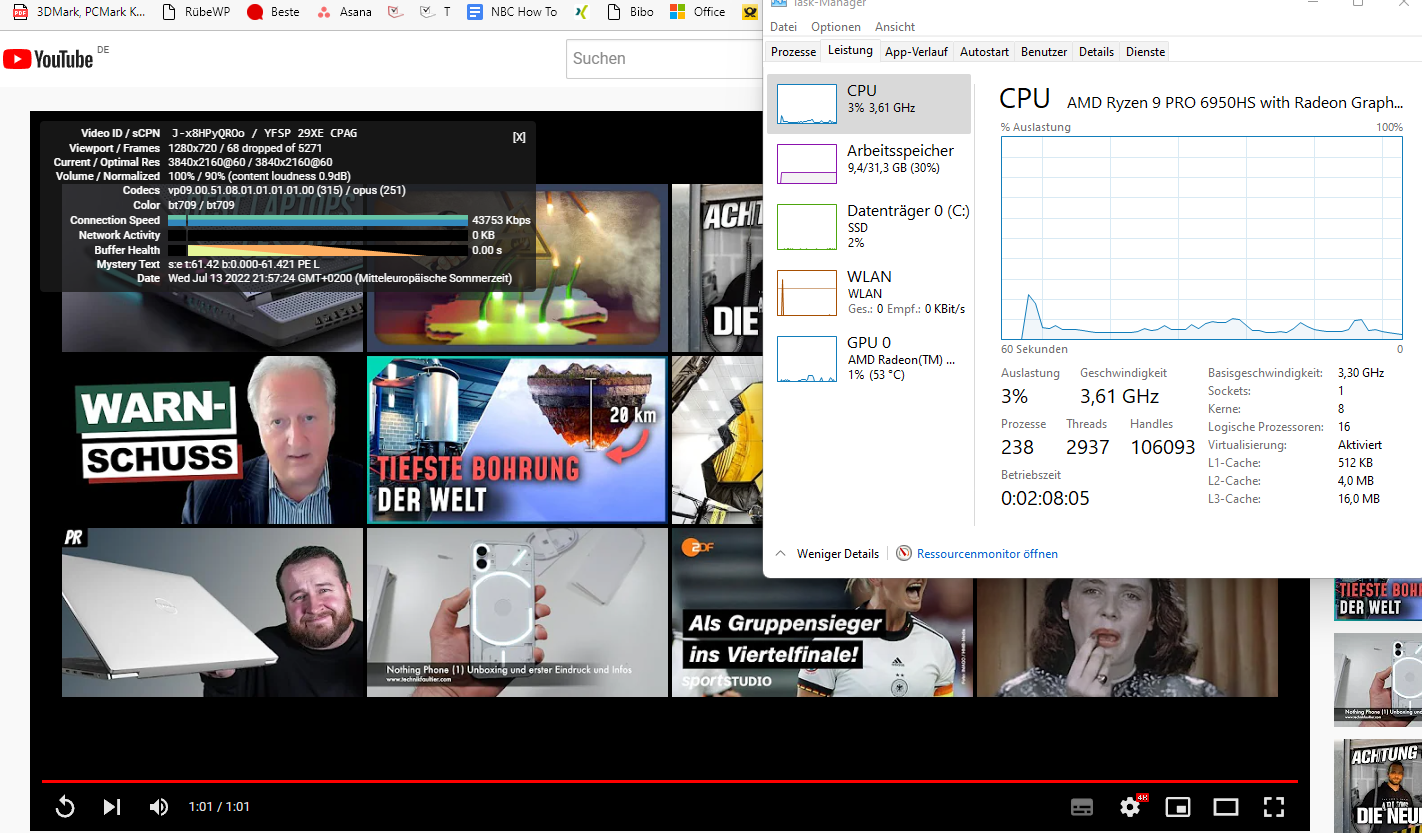The width and height of the screenshot is (1422, 833).
Task: Replay the video with the replay icon
Action: [65, 807]
